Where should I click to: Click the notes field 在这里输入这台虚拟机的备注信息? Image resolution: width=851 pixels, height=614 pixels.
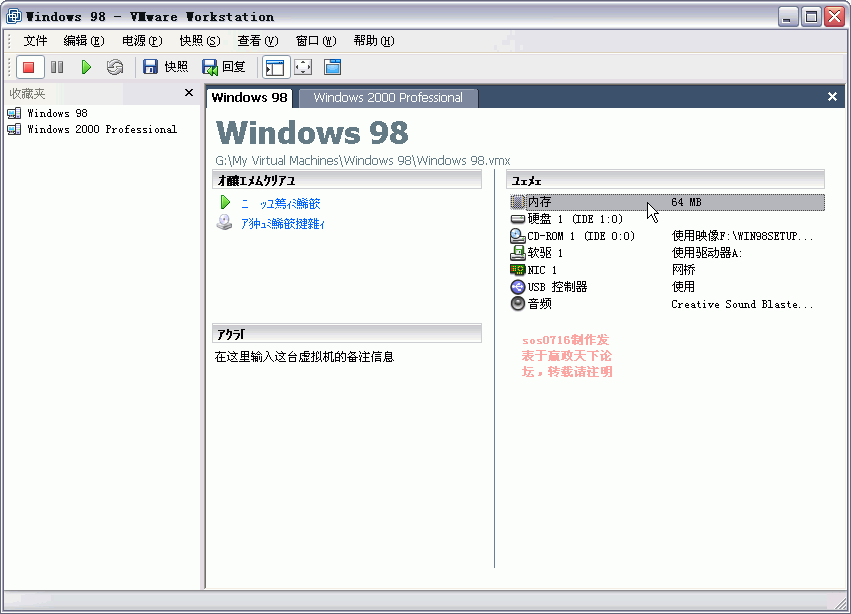point(304,357)
